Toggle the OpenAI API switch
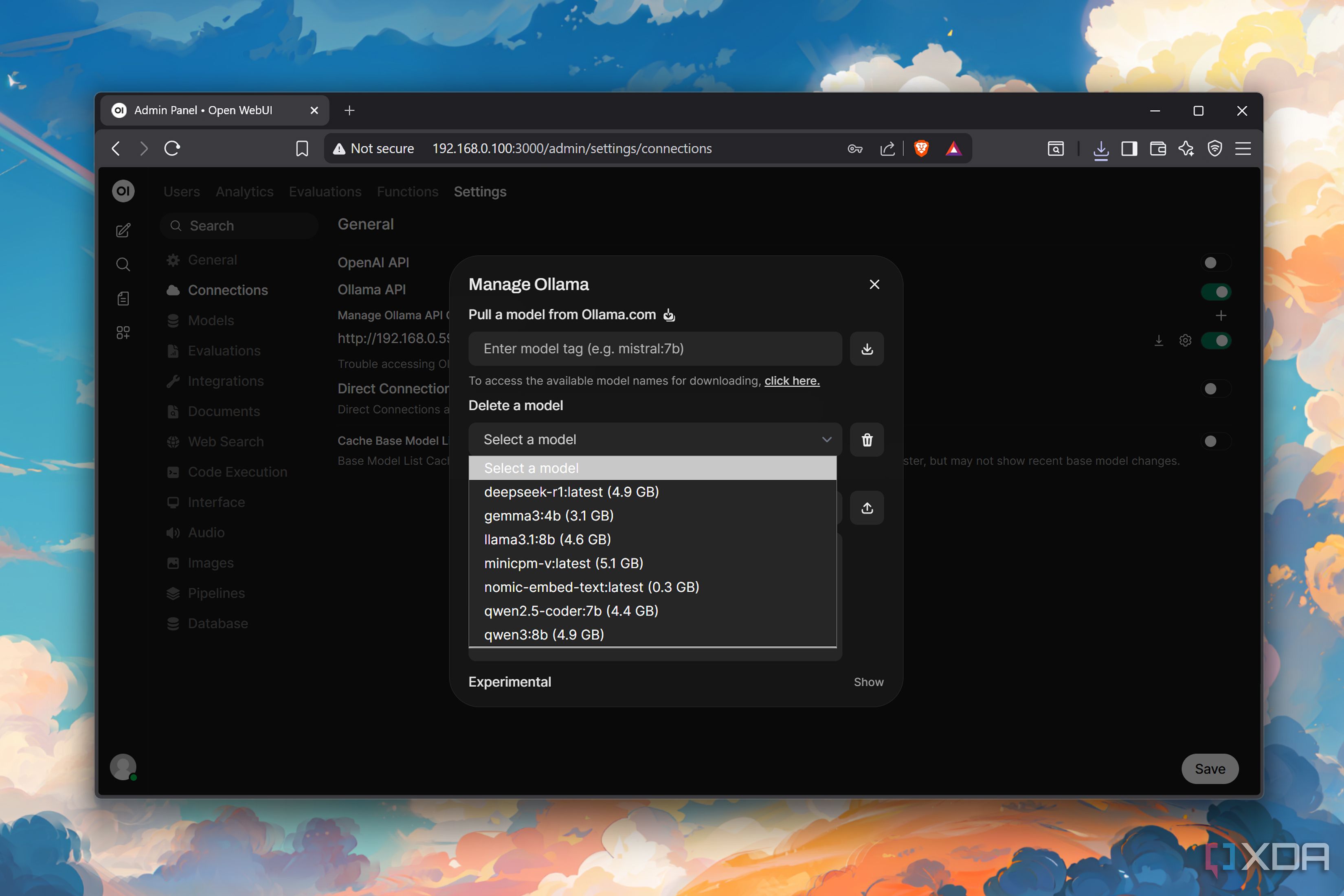Viewport: 1344px width, 896px height. [x=1215, y=262]
